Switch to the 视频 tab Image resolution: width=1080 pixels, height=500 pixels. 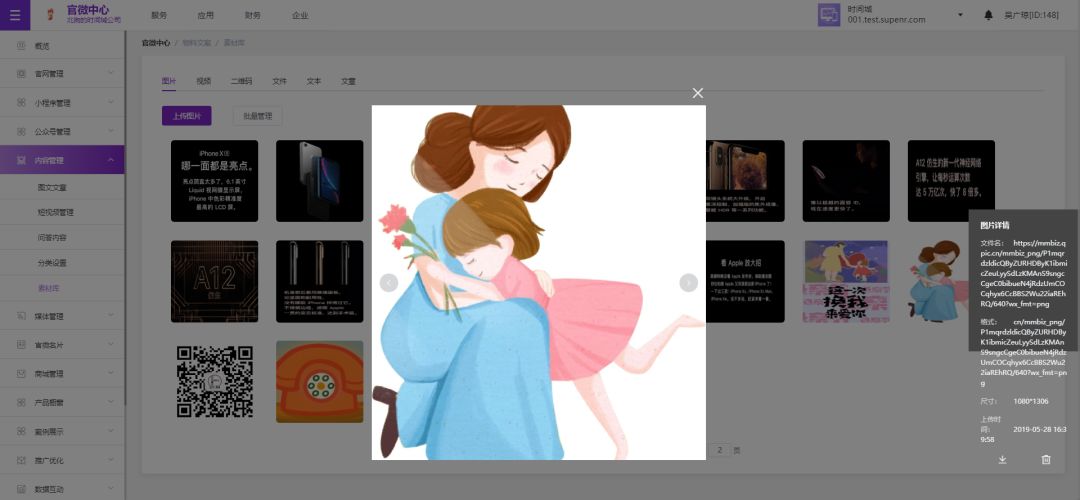pos(204,81)
